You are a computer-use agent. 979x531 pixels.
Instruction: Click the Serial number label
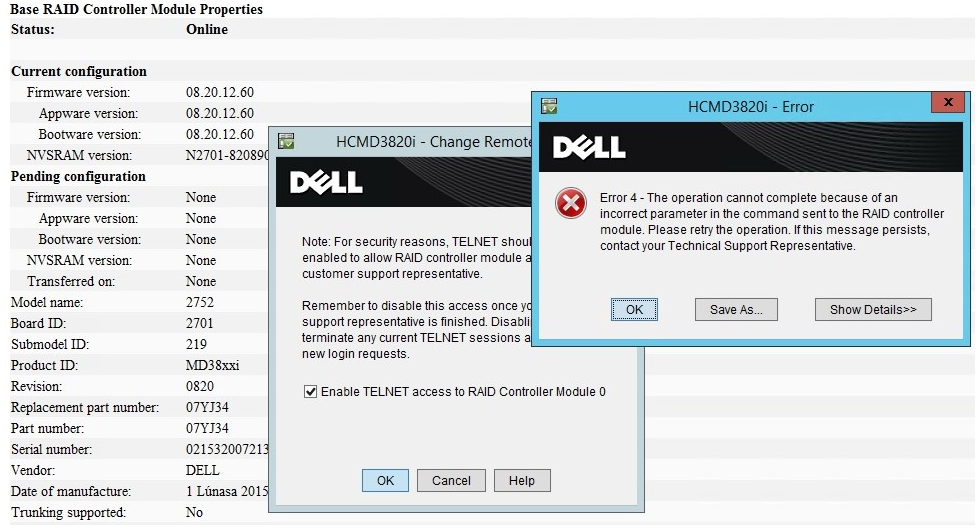point(51,450)
